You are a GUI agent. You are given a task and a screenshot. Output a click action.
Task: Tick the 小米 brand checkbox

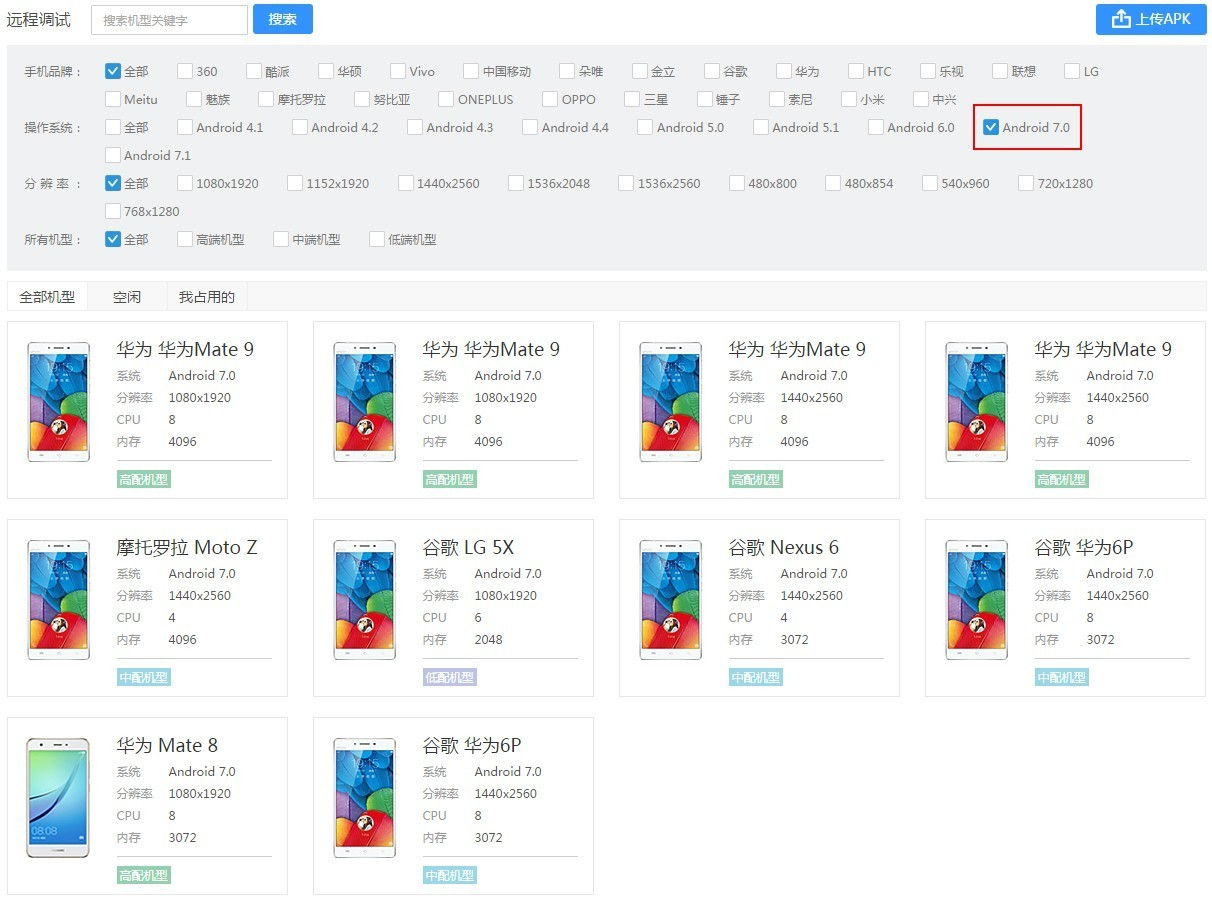click(849, 99)
